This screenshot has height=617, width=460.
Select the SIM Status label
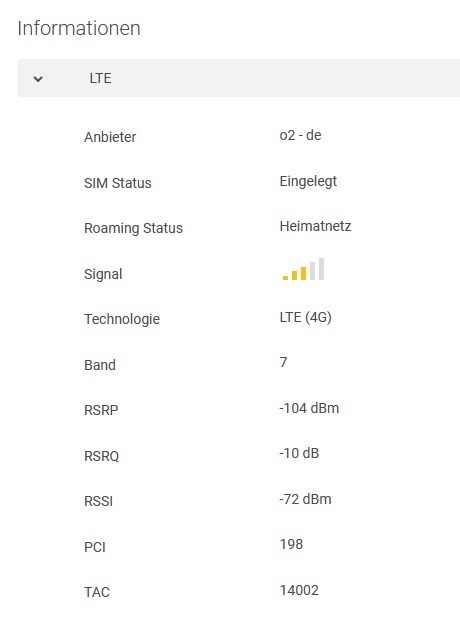[118, 183]
